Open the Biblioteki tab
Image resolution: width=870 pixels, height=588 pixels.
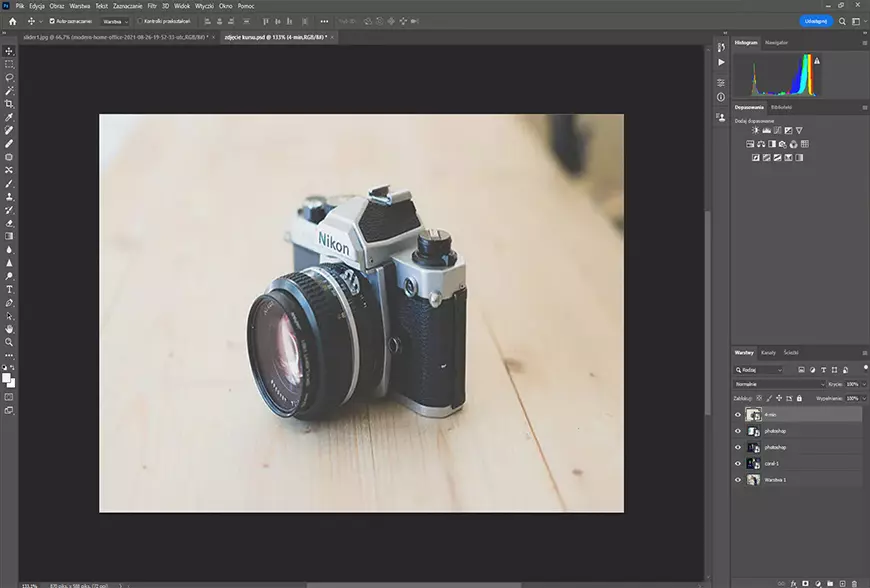(x=781, y=108)
